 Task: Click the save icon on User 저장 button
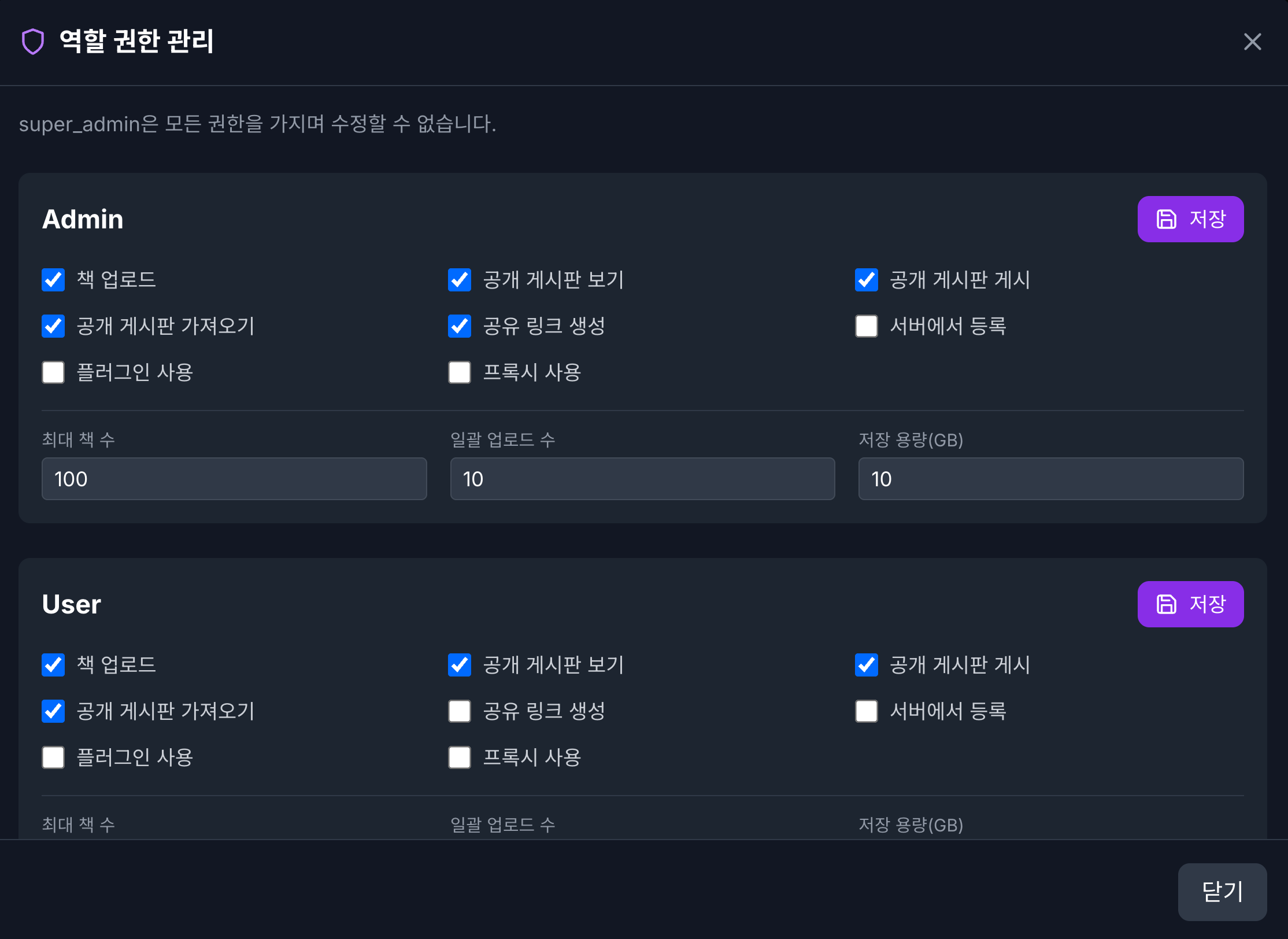[x=1167, y=604]
